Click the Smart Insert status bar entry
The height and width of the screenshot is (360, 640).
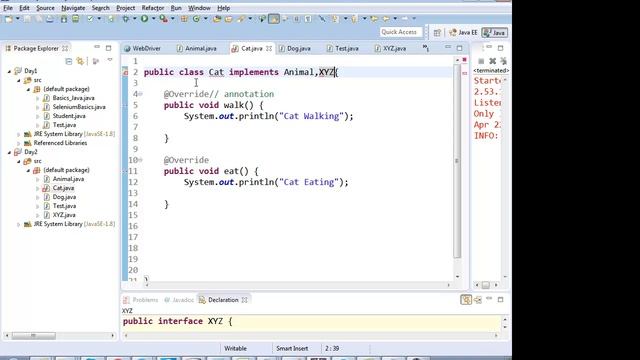(292, 349)
